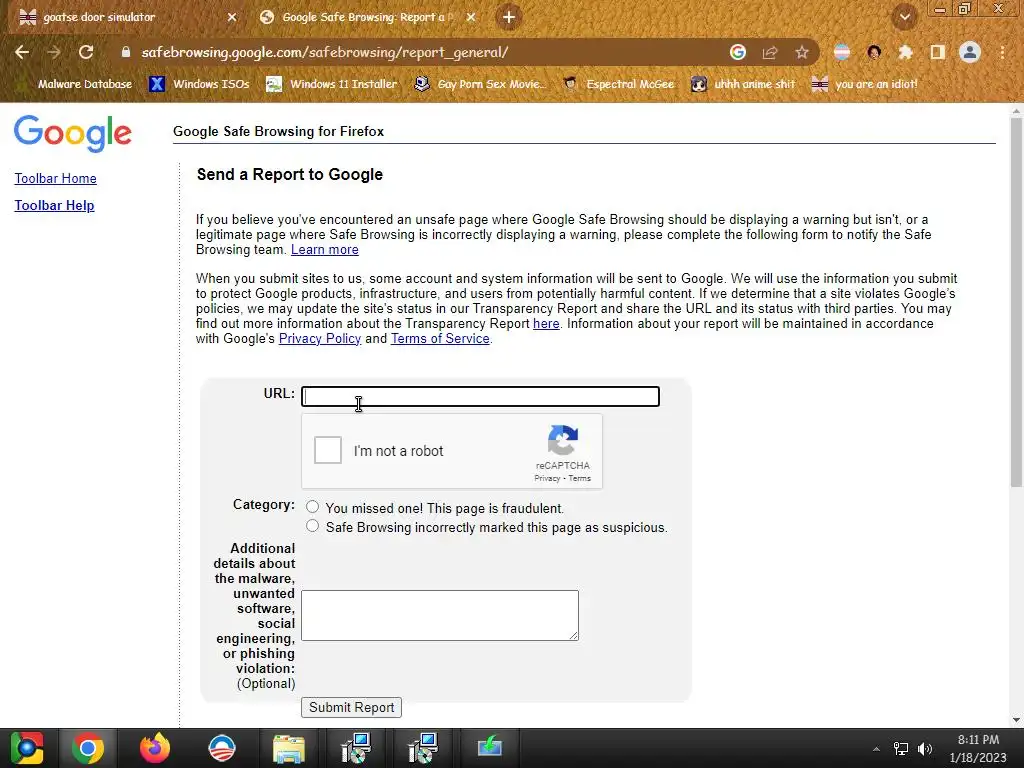Close the Google Safe Browsing tab

[471, 17]
